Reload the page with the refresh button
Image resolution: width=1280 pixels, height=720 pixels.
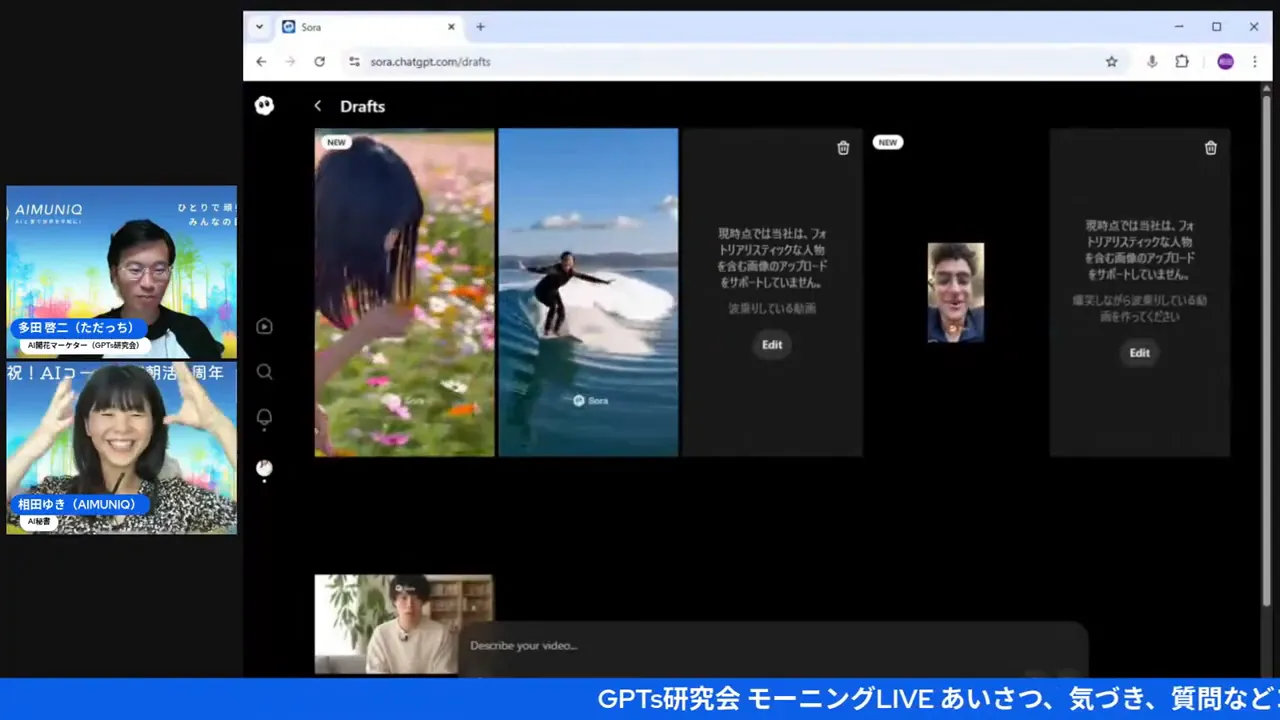tap(319, 62)
